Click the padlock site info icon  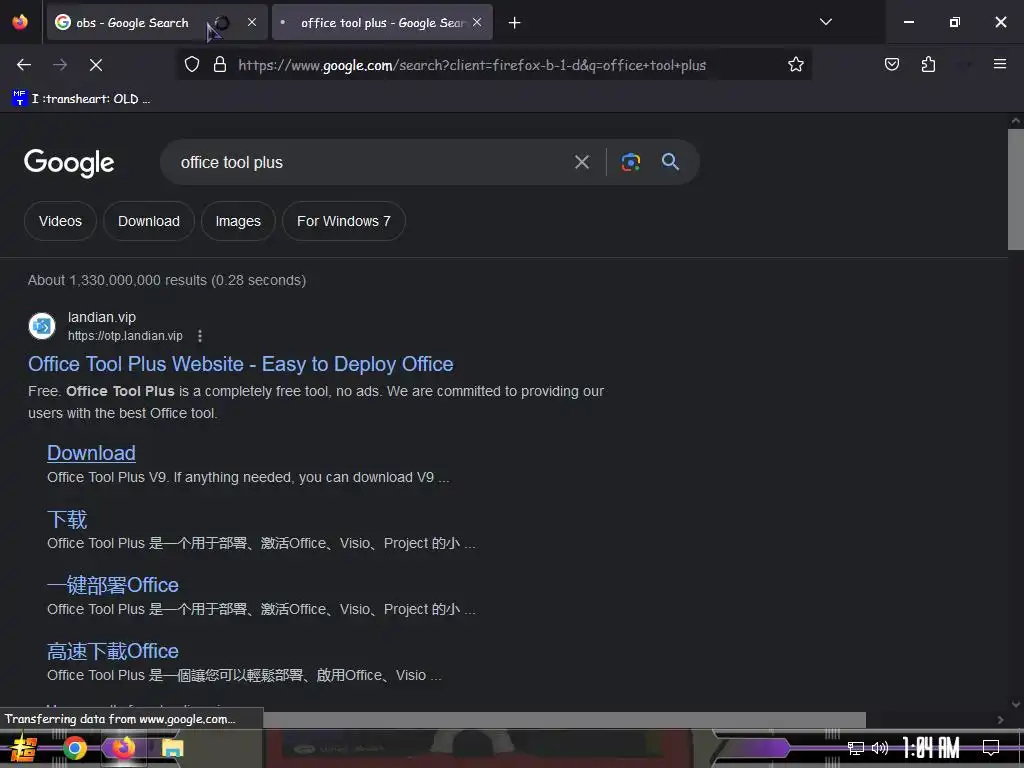tap(220, 65)
